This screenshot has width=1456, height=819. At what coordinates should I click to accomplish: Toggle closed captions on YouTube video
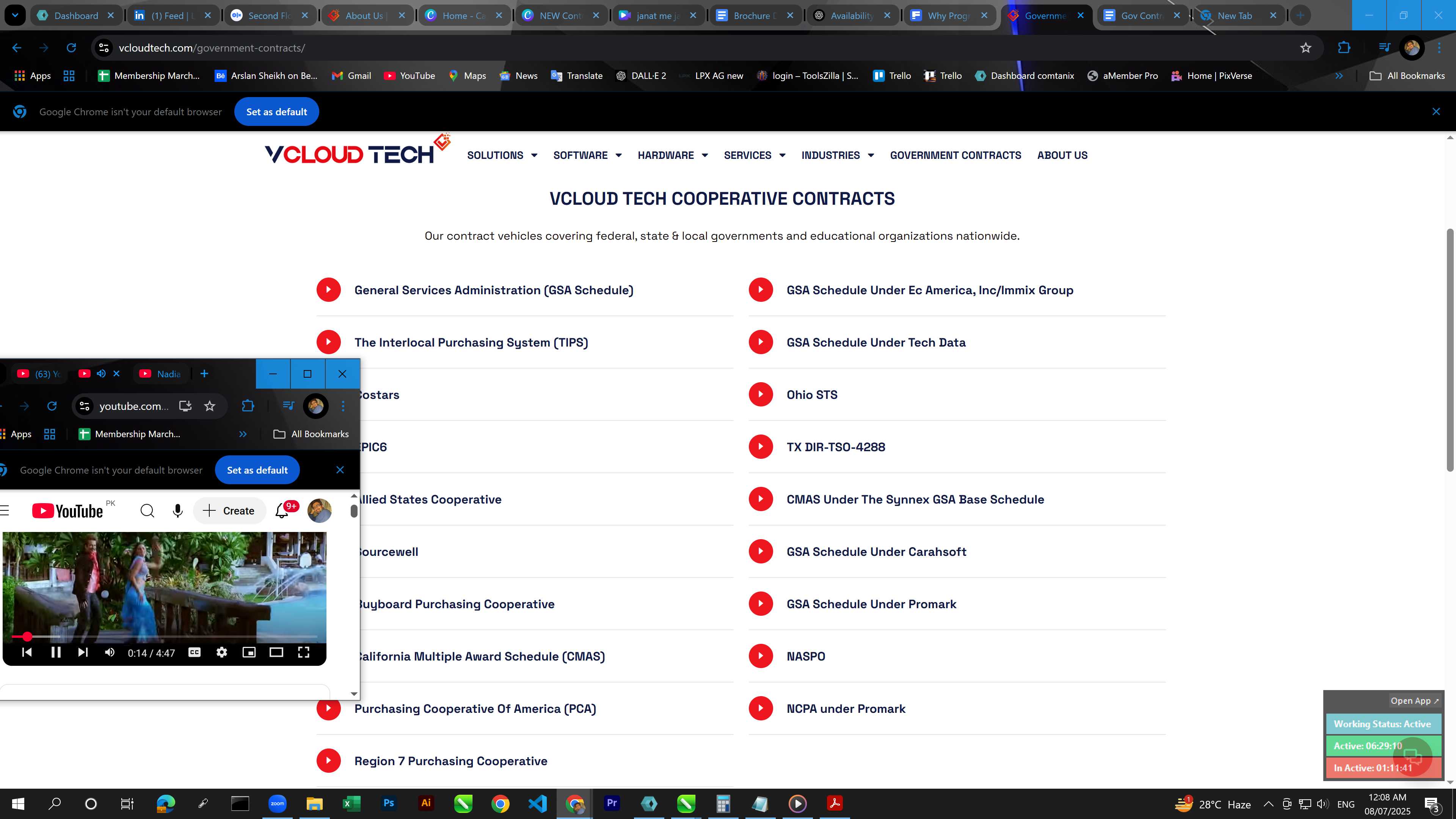195,652
